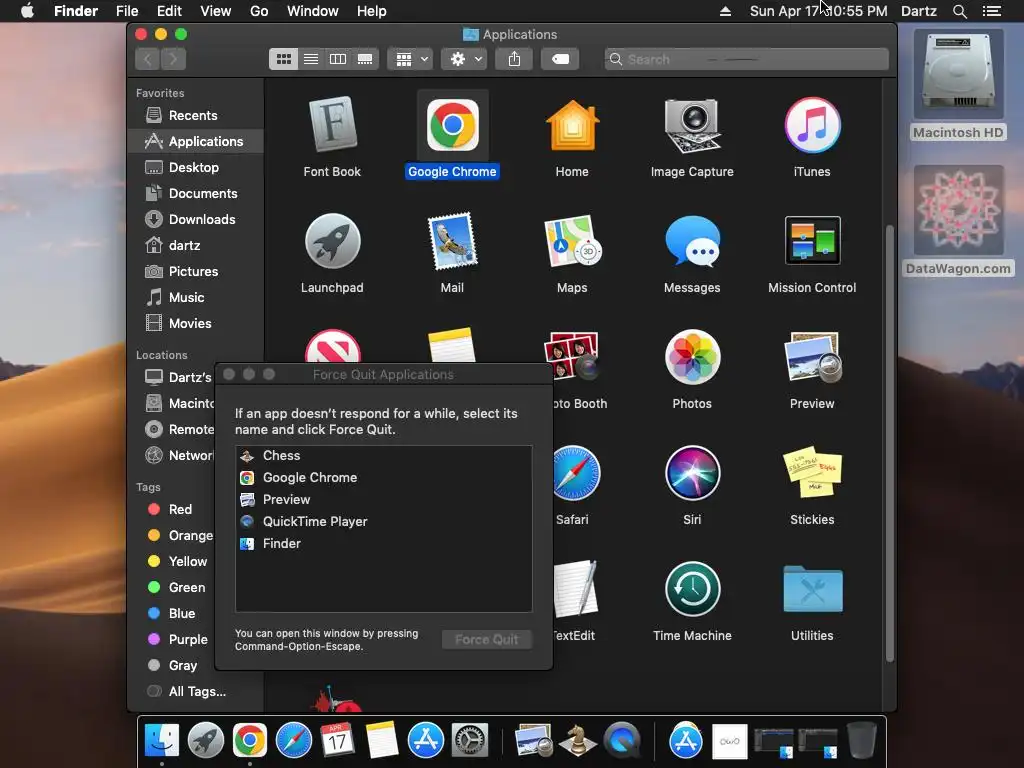Open the Siri app icon

coord(692,473)
